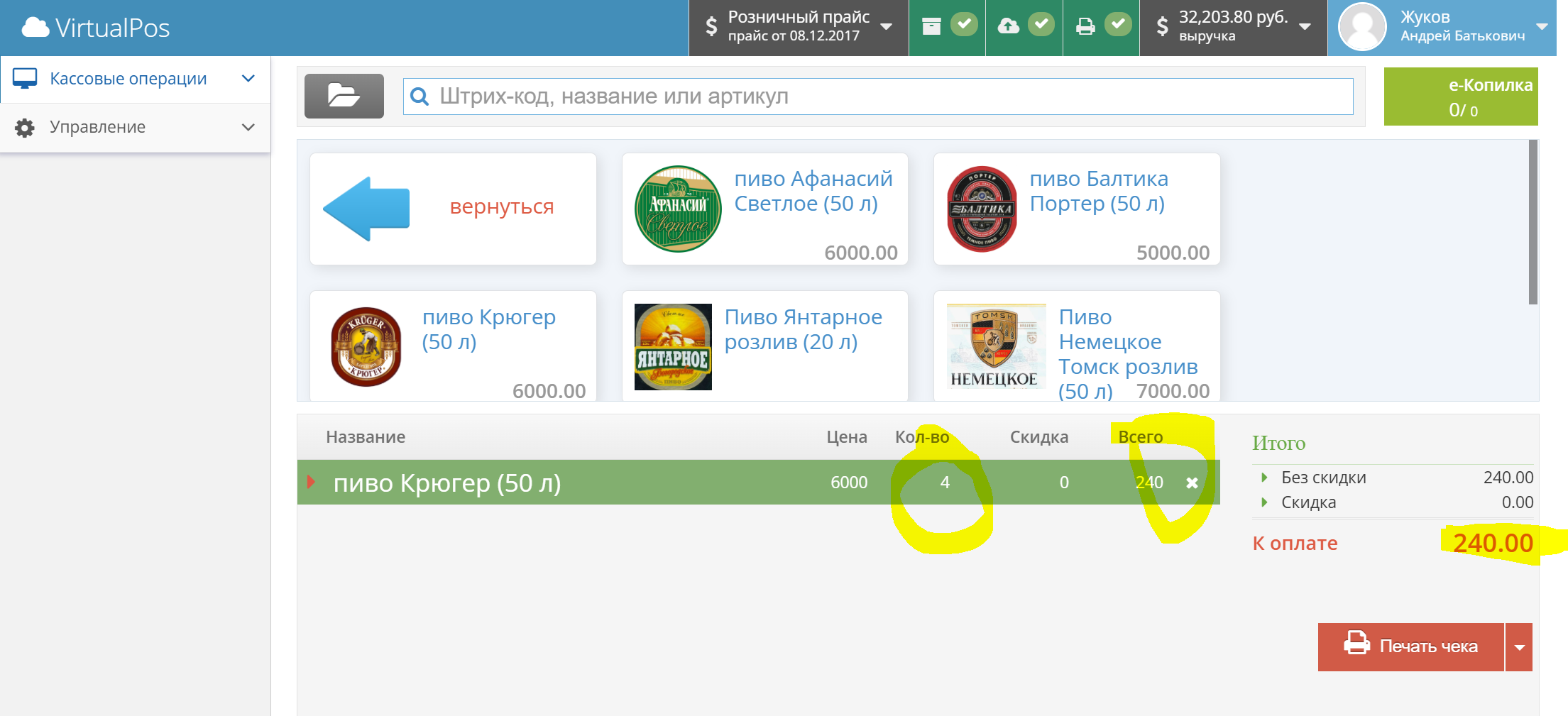Open Кассовые операции menu

(x=135, y=79)
